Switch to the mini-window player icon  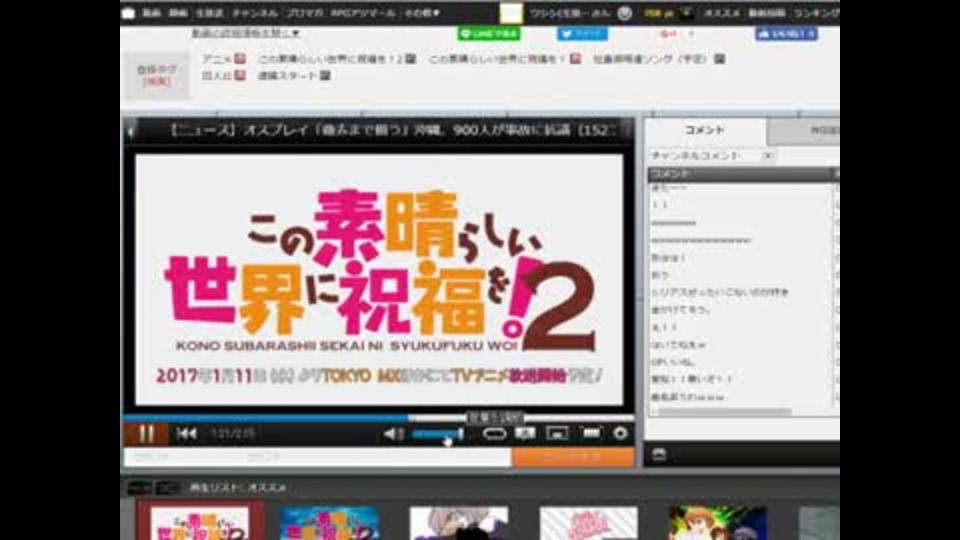pyautogui.click(x=557, y=433)
